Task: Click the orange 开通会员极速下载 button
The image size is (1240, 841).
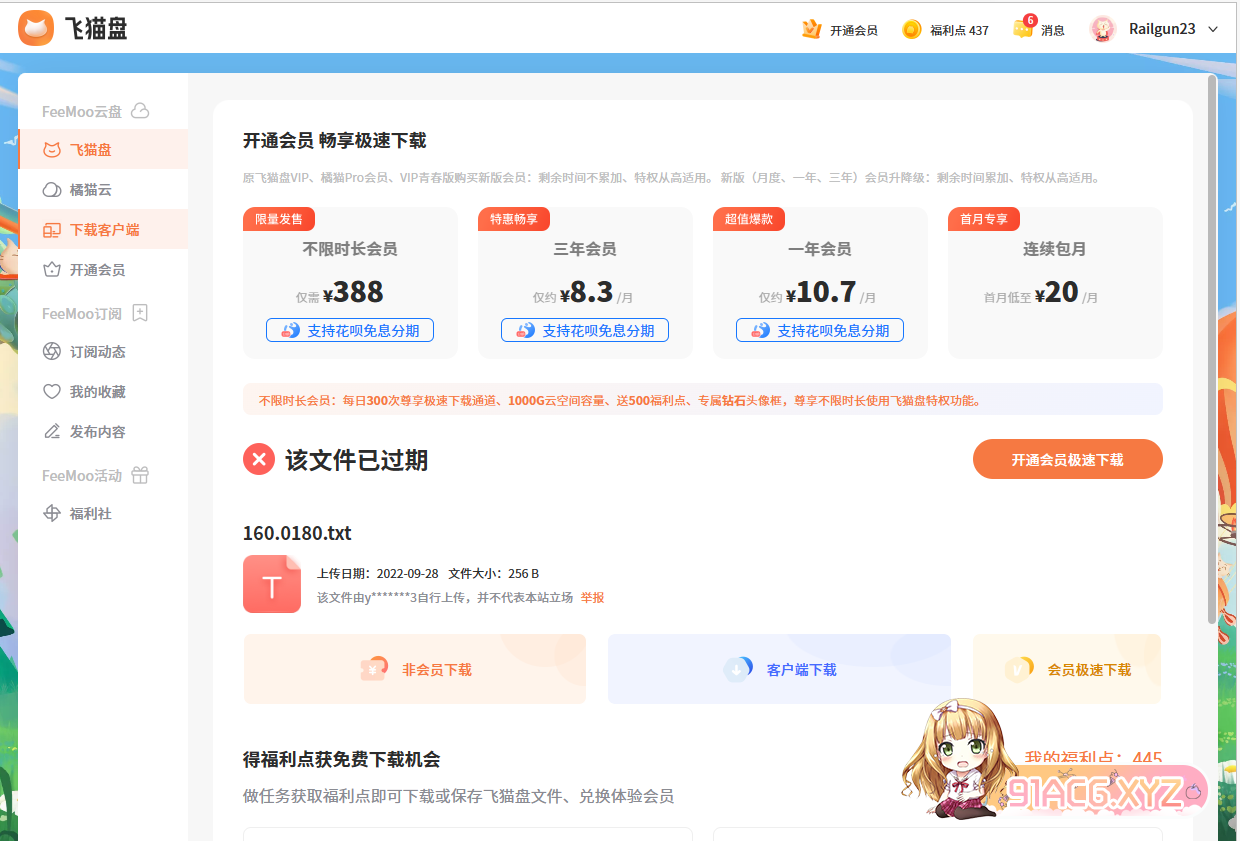Action: click(1067, 459)
